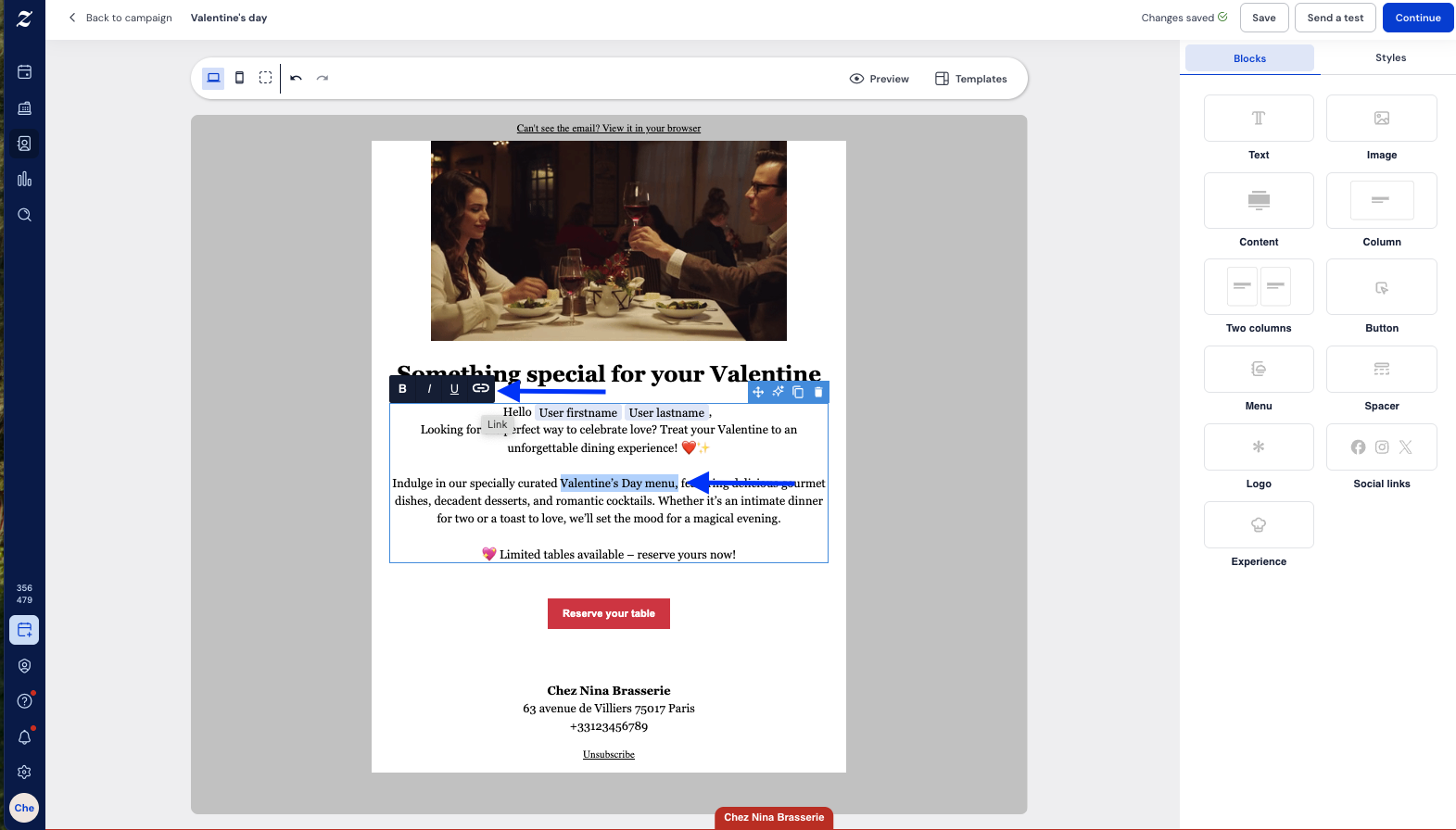
Task: Underline the selected text
Action: click(454, 389)
